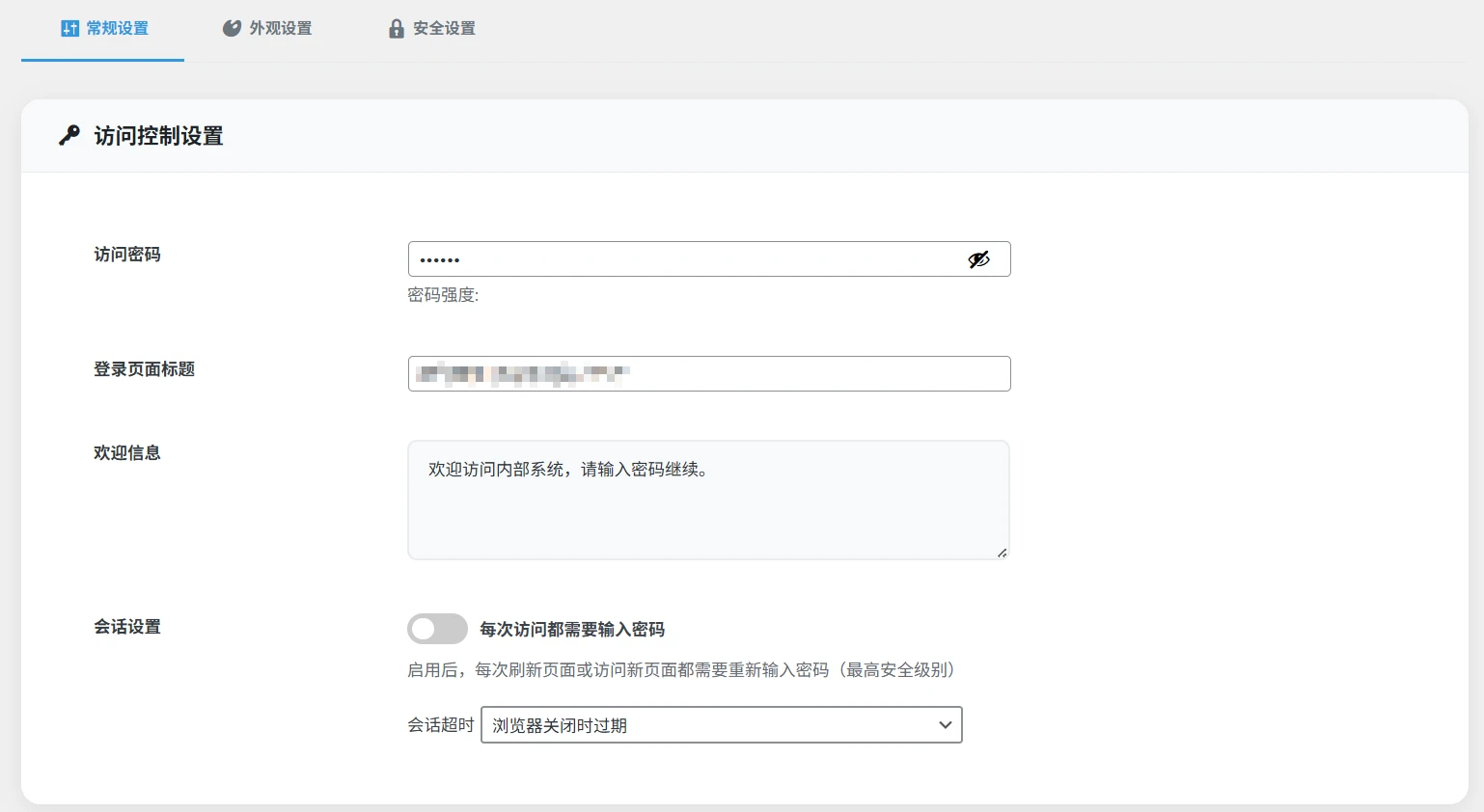Toggle the session password requirement switch
Screen dimensions: 1484x812
coord(437,628)
